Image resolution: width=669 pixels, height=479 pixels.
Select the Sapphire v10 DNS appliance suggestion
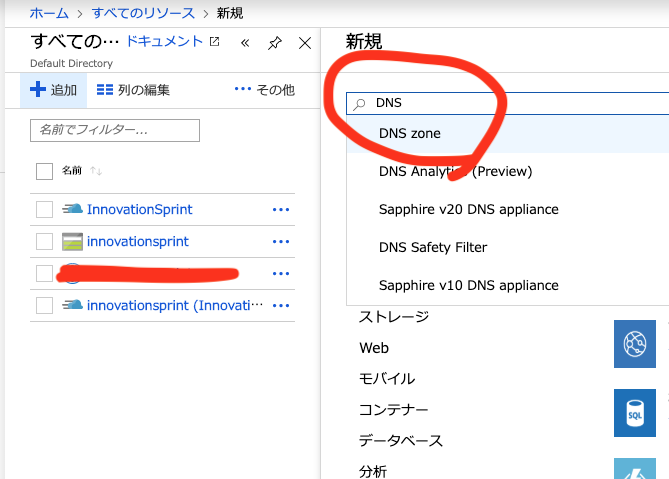click(x=508, y=285)
